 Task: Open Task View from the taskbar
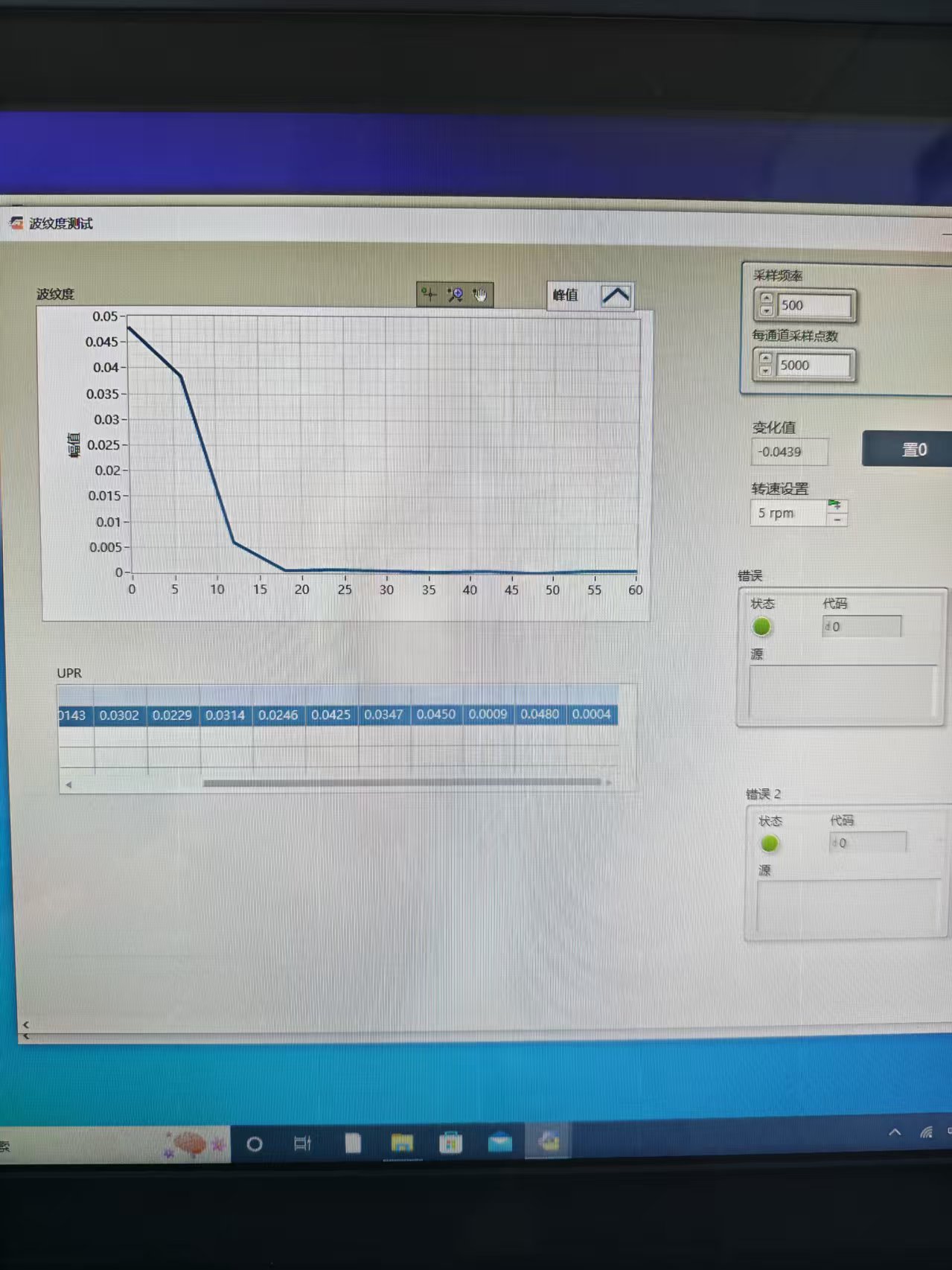pos(302,1143)
